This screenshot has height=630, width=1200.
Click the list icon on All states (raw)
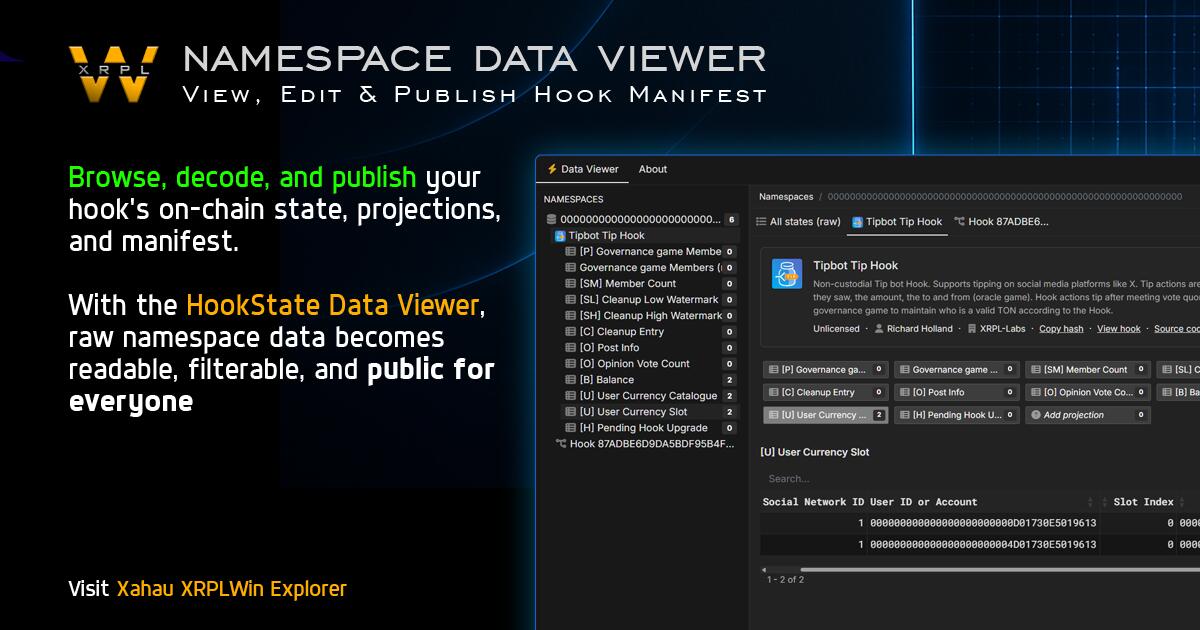point(760,222)
